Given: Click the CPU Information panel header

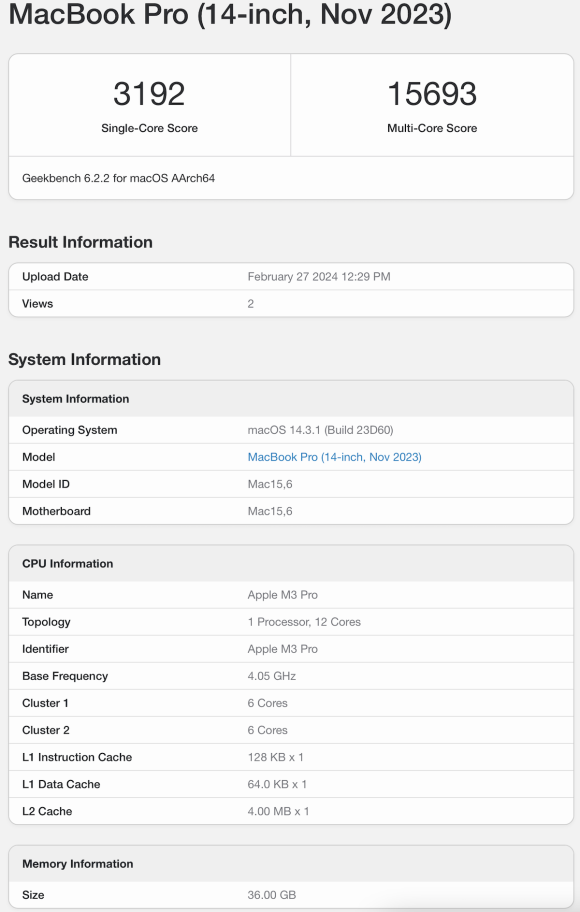Looking at the screenshot, I should click(x=67, y=563).
